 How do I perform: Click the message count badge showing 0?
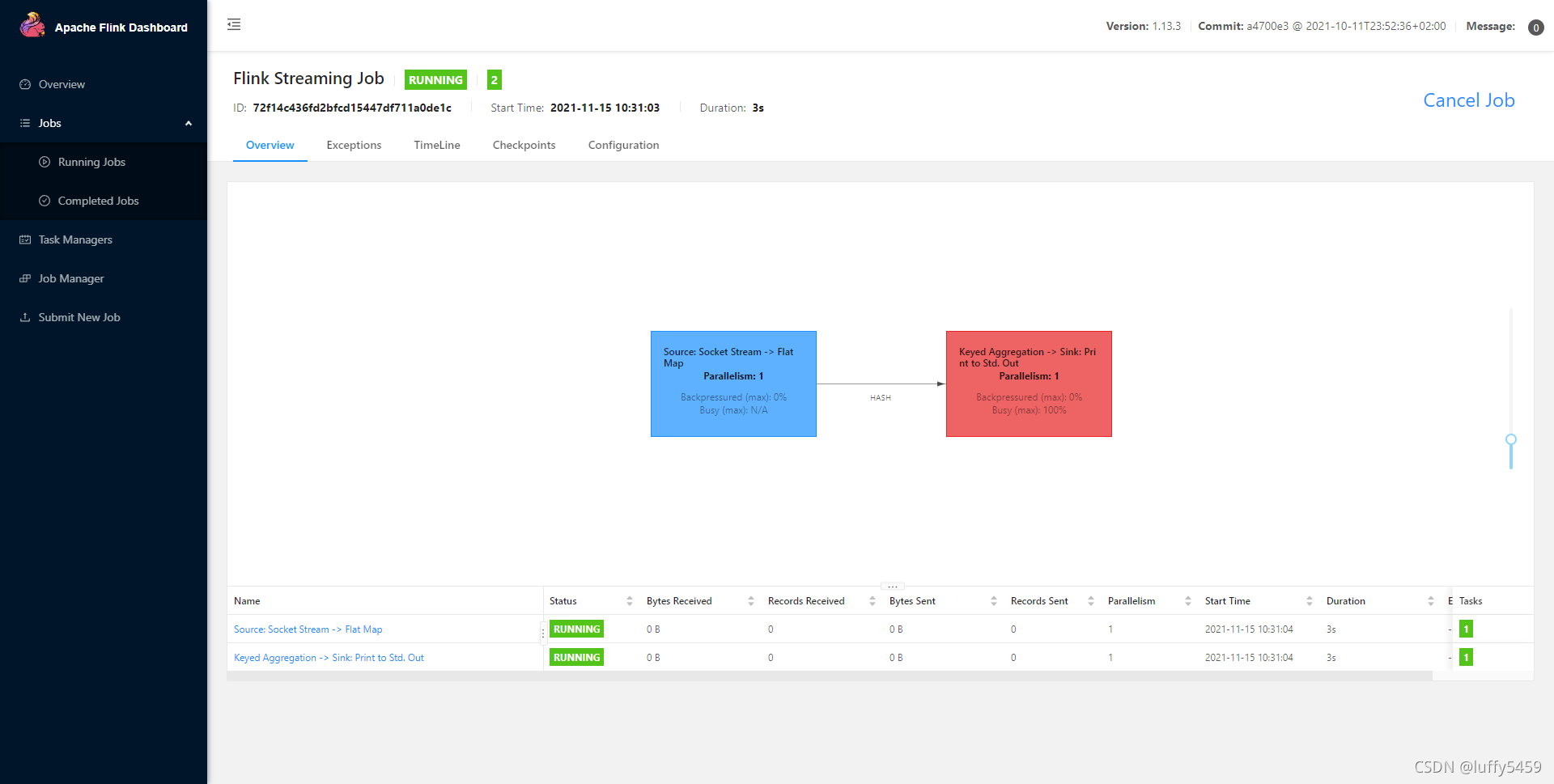click(x=1535, y=28)
